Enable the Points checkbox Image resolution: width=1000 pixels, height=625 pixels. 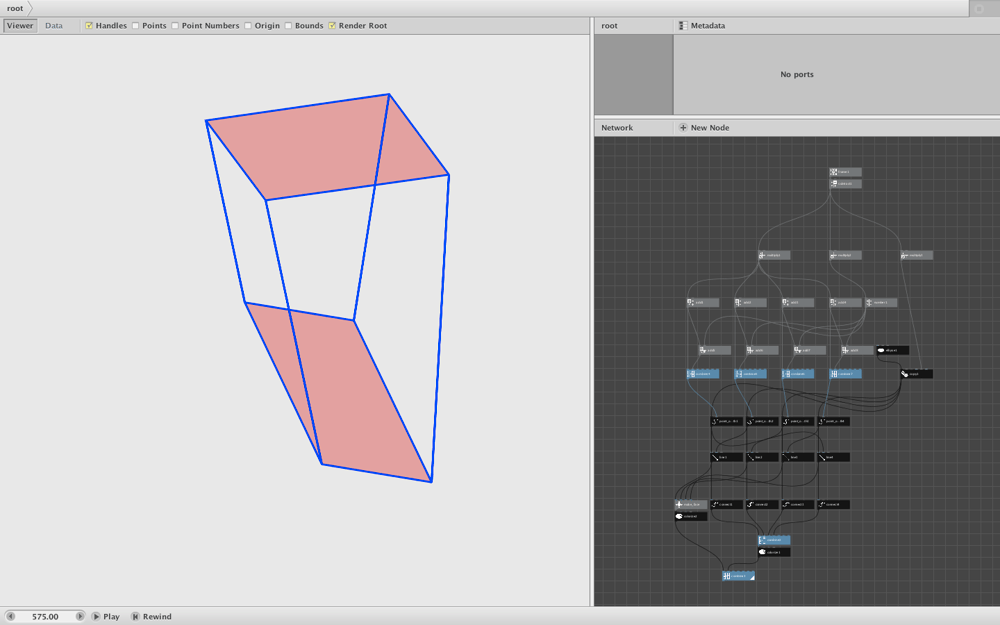point(135,26)
